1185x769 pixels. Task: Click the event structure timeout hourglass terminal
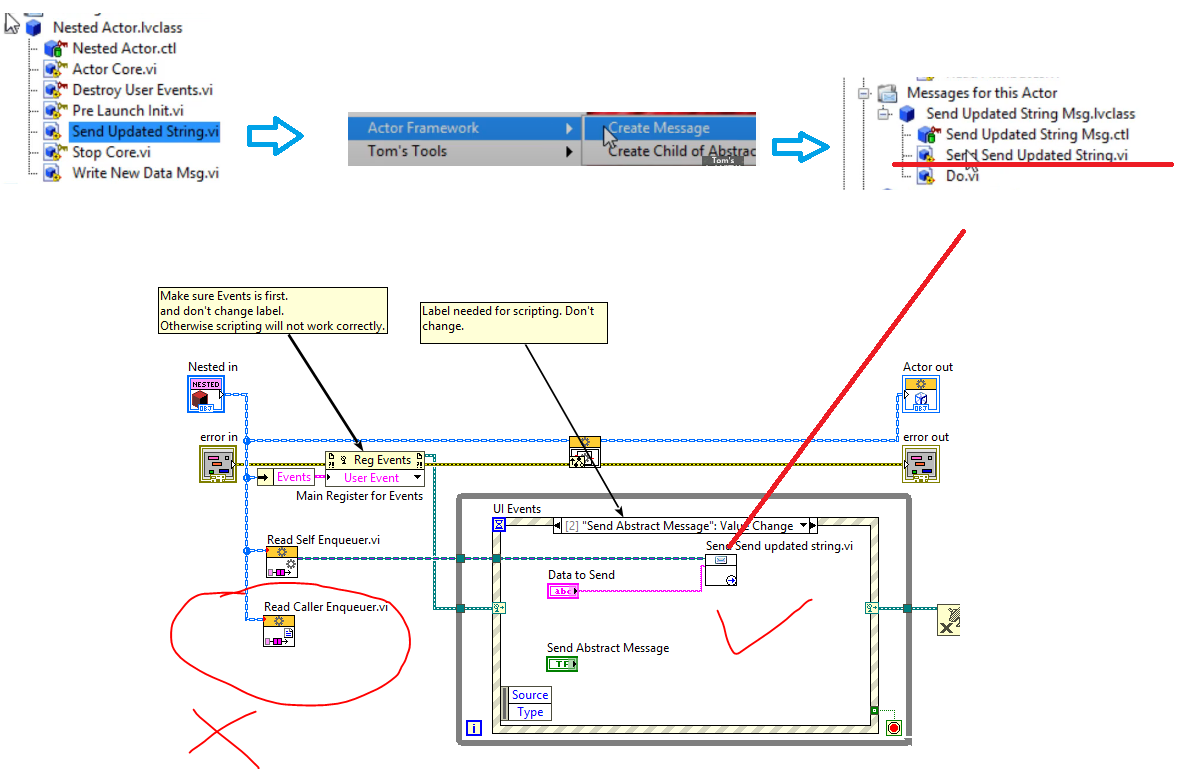click(x=499, y=524)
